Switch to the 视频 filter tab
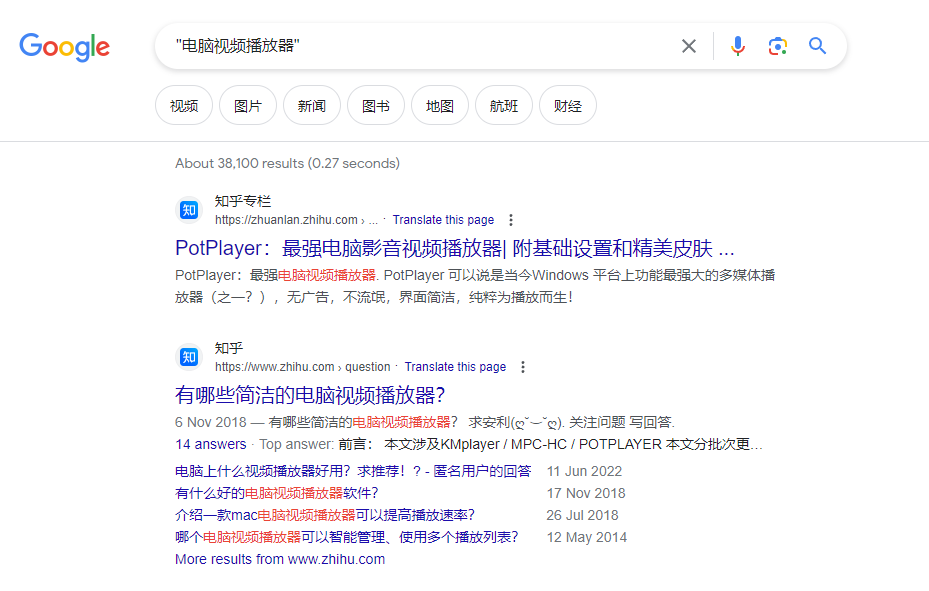This screenshot has width=929, height=591. point(184,105)
